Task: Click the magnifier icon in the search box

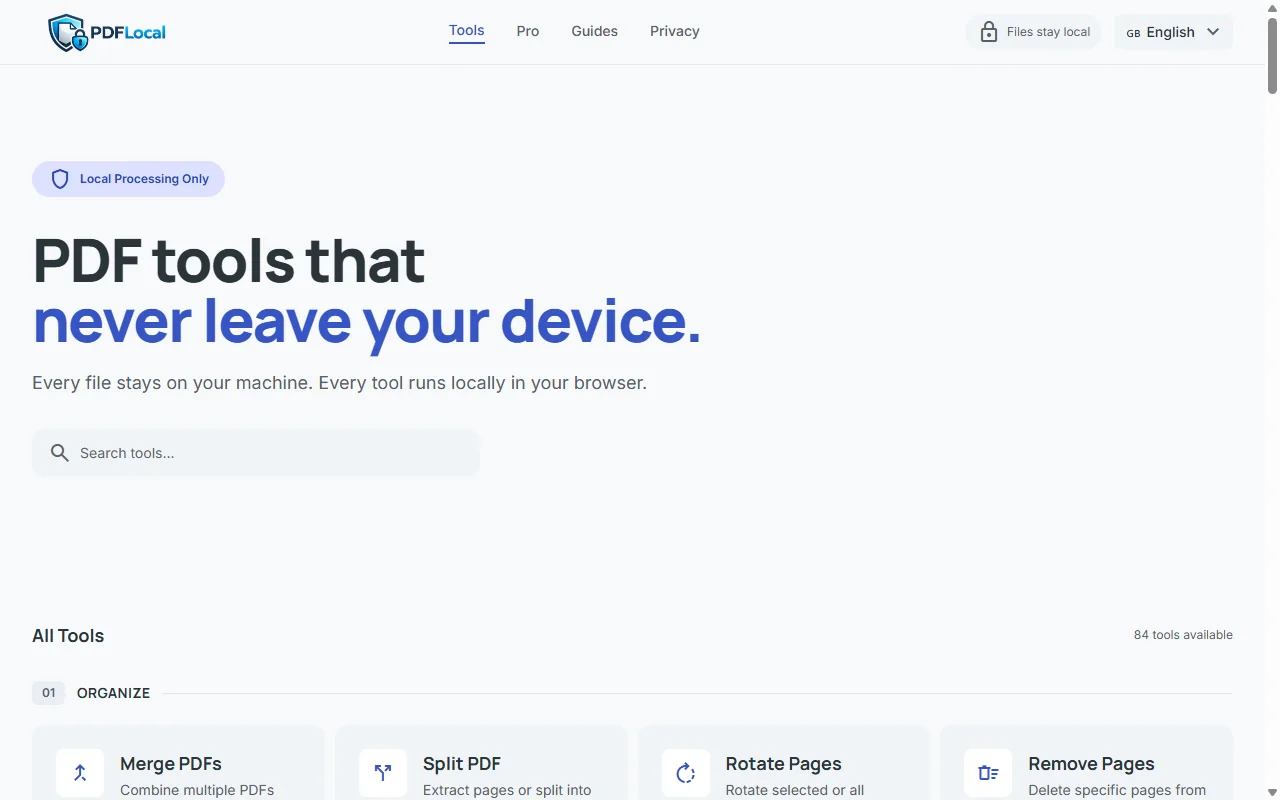Action: pyautogui.click(x=60, y=453)
